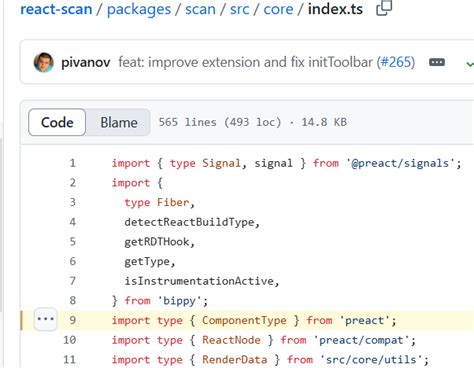The image size is (474, 368).
Task: Open pivanov's avatar profile picture
Action: [44, 62]
